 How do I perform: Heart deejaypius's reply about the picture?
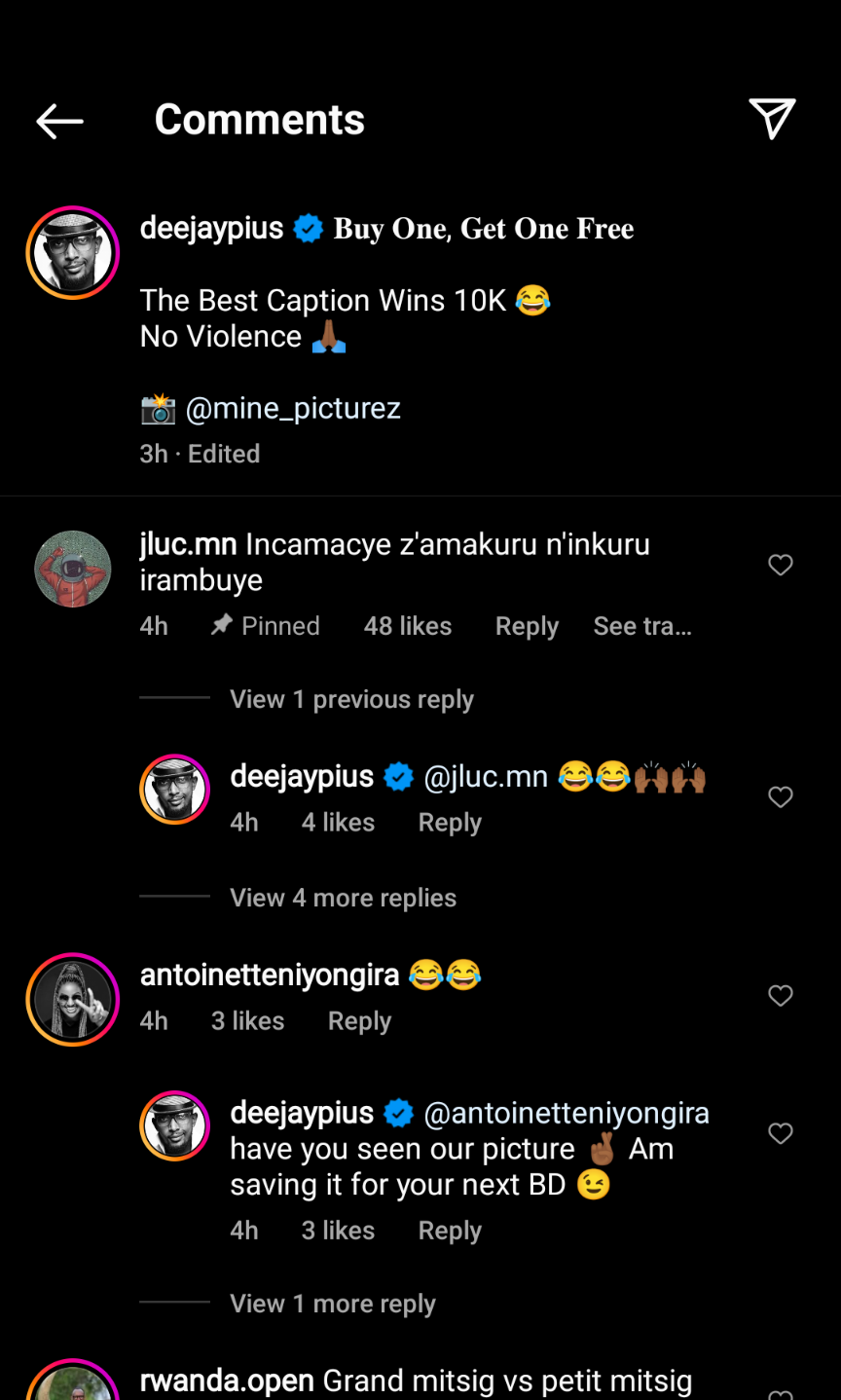point(781,1133)
